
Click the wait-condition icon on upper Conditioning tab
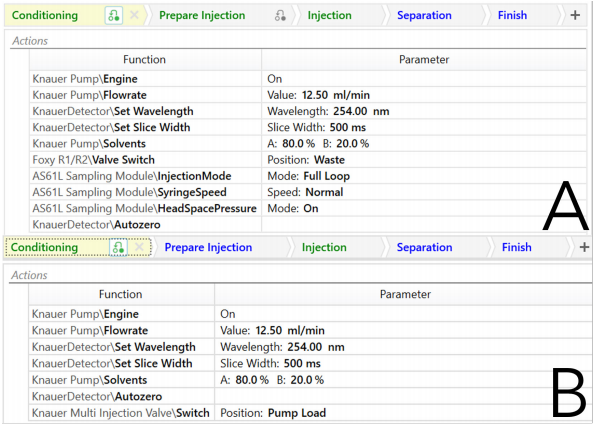(x=114, y=16)
